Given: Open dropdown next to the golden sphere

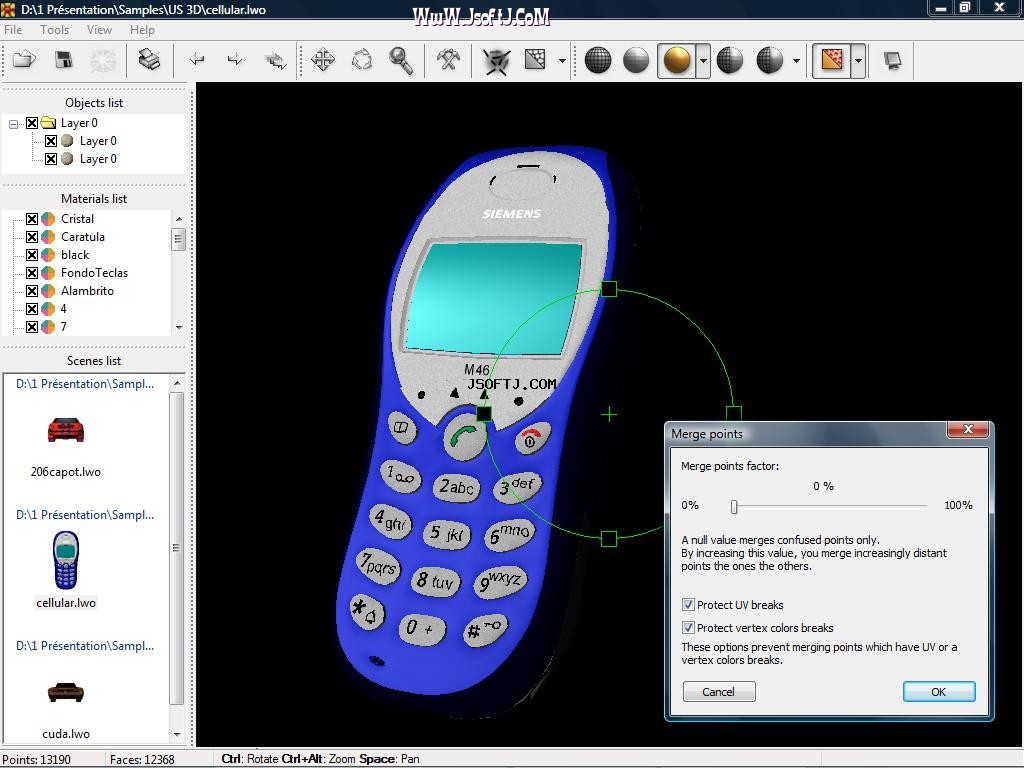Looking at the screenshot, I should click(703, 61).
